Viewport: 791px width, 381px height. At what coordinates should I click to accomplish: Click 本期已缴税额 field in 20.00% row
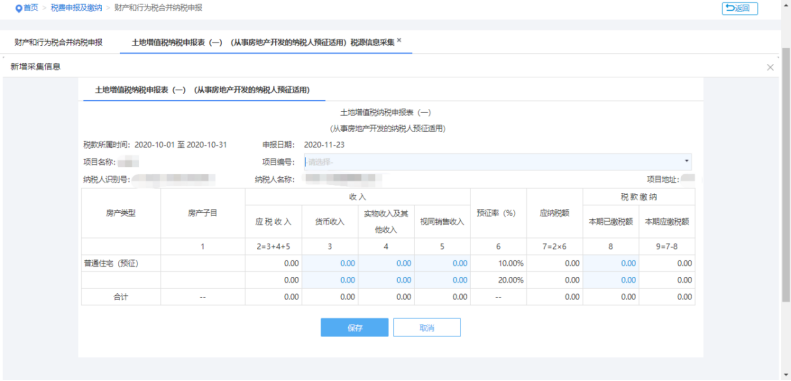(x=611, y=280)
